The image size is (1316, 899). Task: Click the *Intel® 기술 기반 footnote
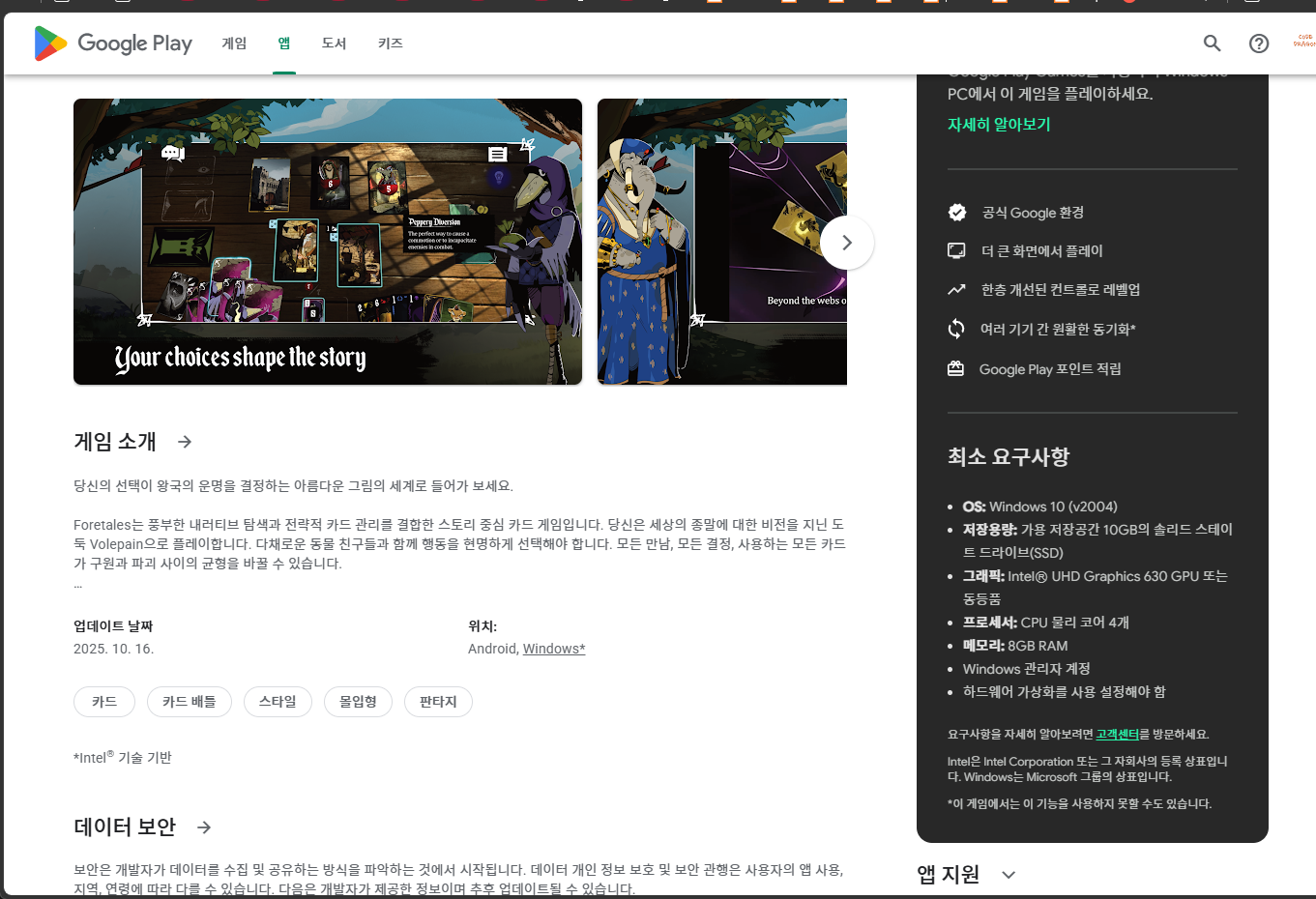click(x=123, y=758)
